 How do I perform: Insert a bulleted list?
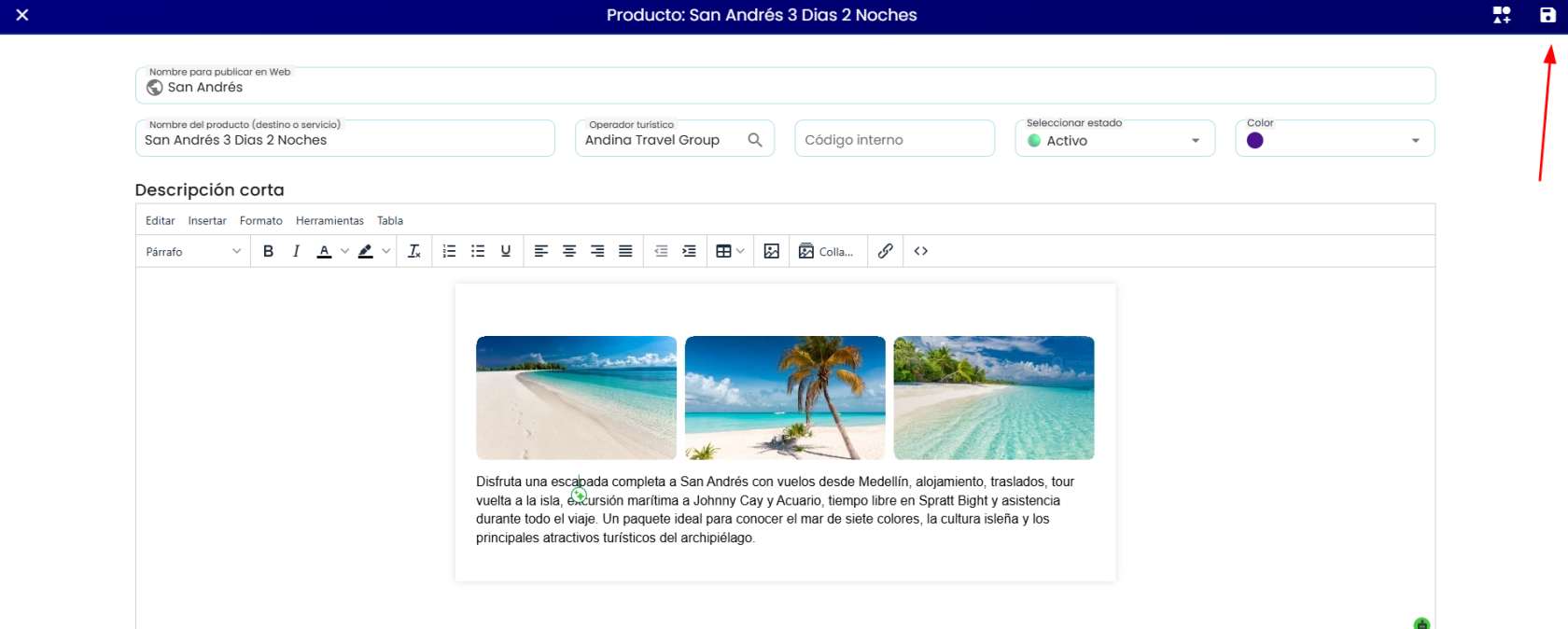478,251
